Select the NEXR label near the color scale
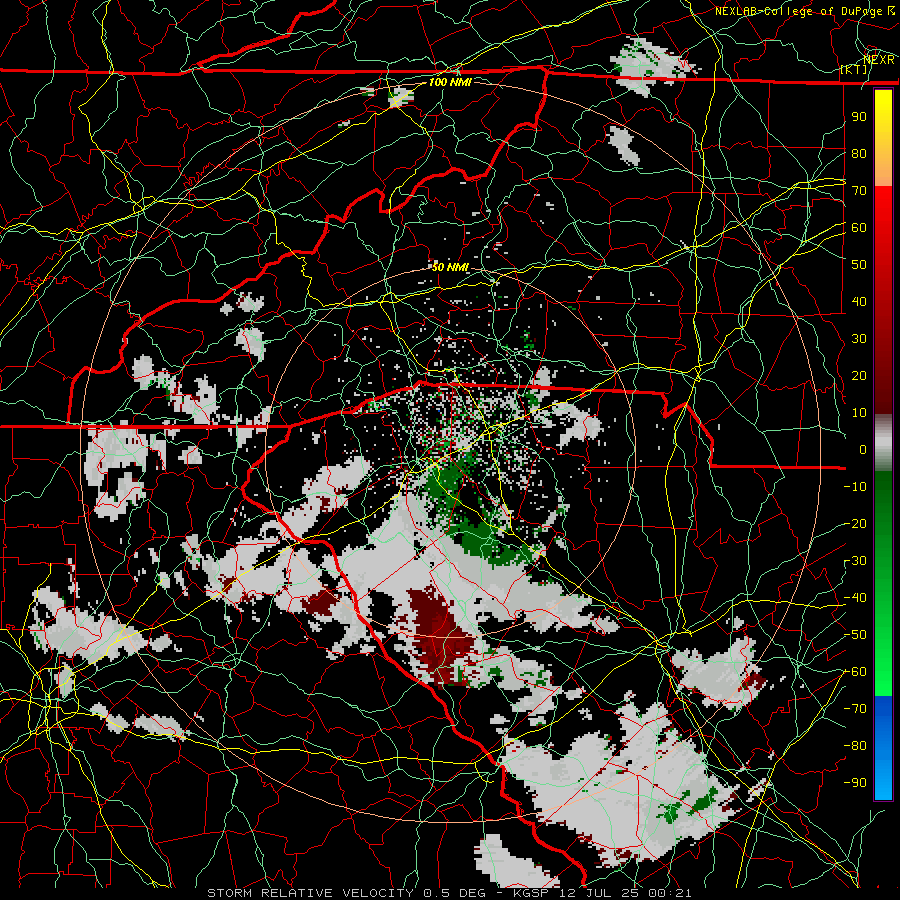The image size is (900, 900). point(879,60)
